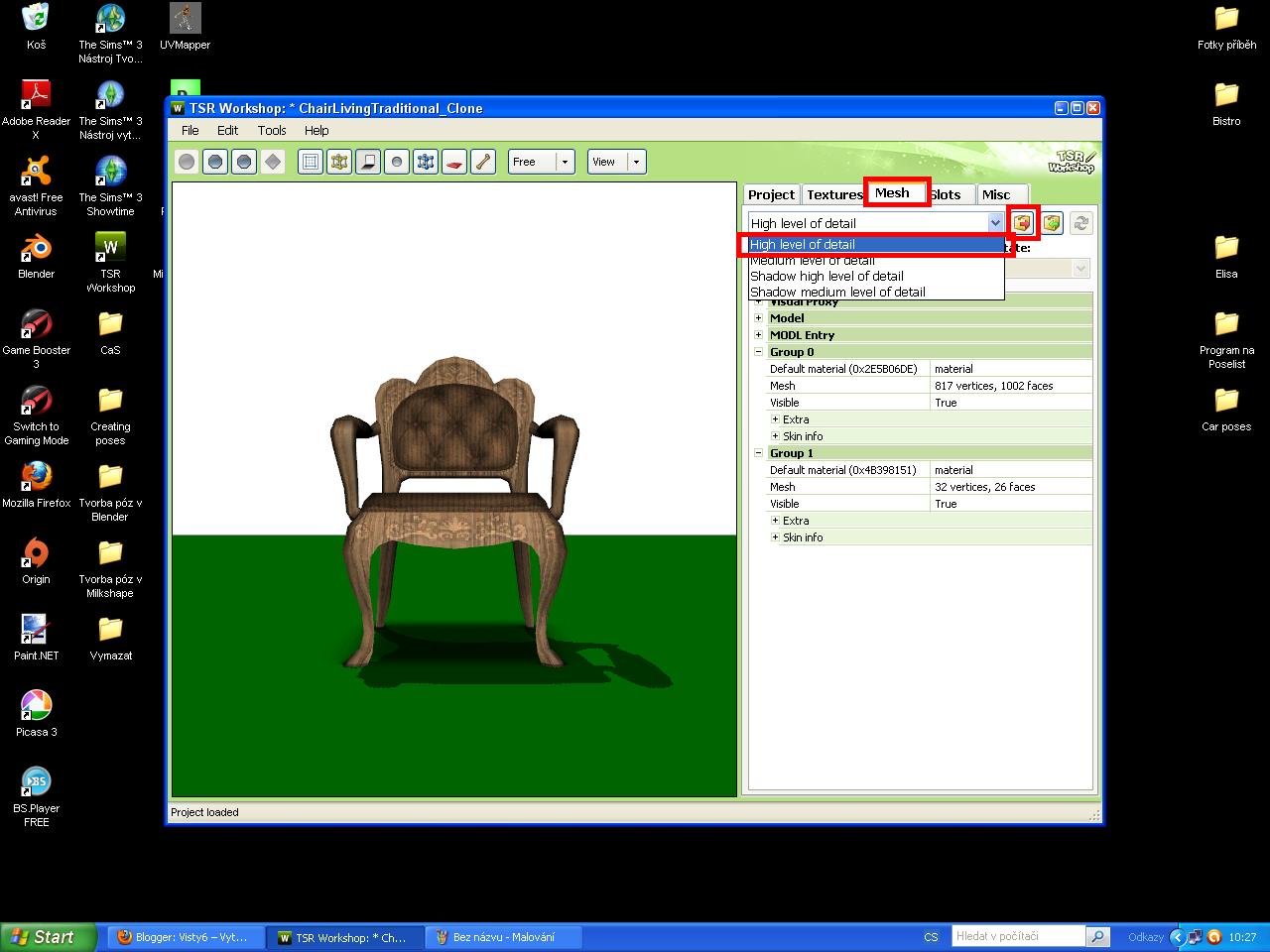The height and width of the screenshot is (952, 1270).
Task: Collapse the Group 0 section
Action: [x=758, y=352]
